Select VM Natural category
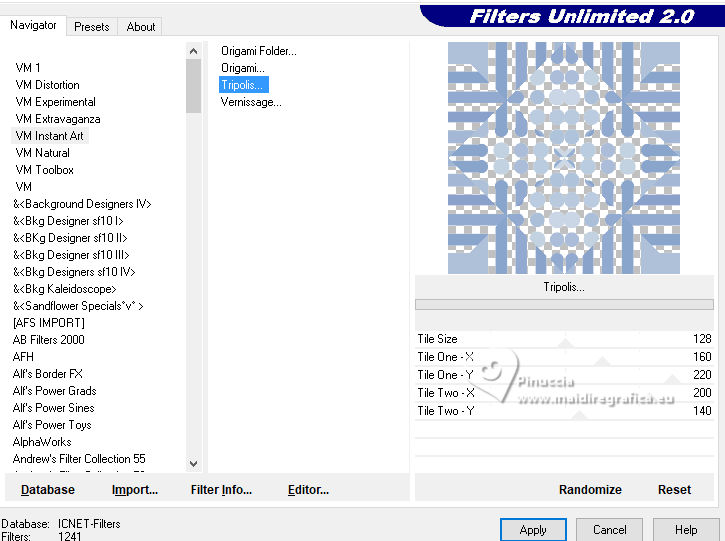Image resolution: width=725 pixels, height=541 pixels. [43, 153]
